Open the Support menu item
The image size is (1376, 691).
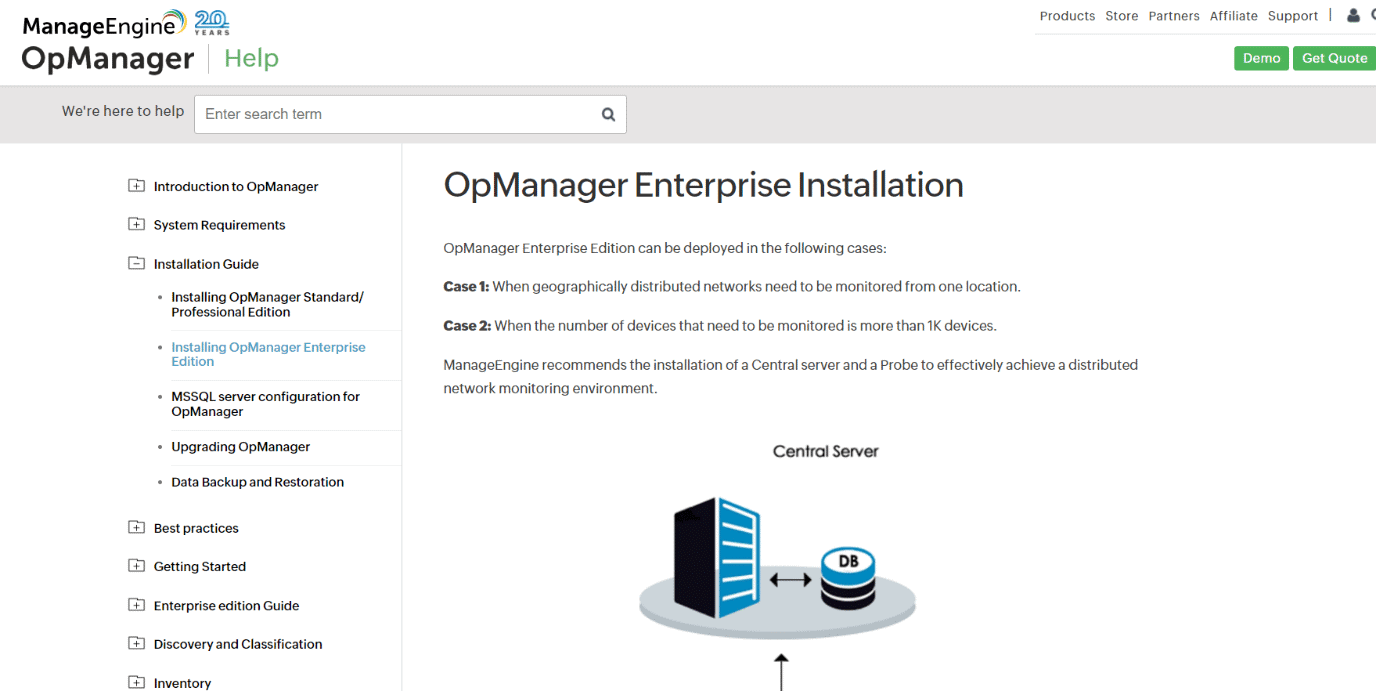coord(1293,16)
